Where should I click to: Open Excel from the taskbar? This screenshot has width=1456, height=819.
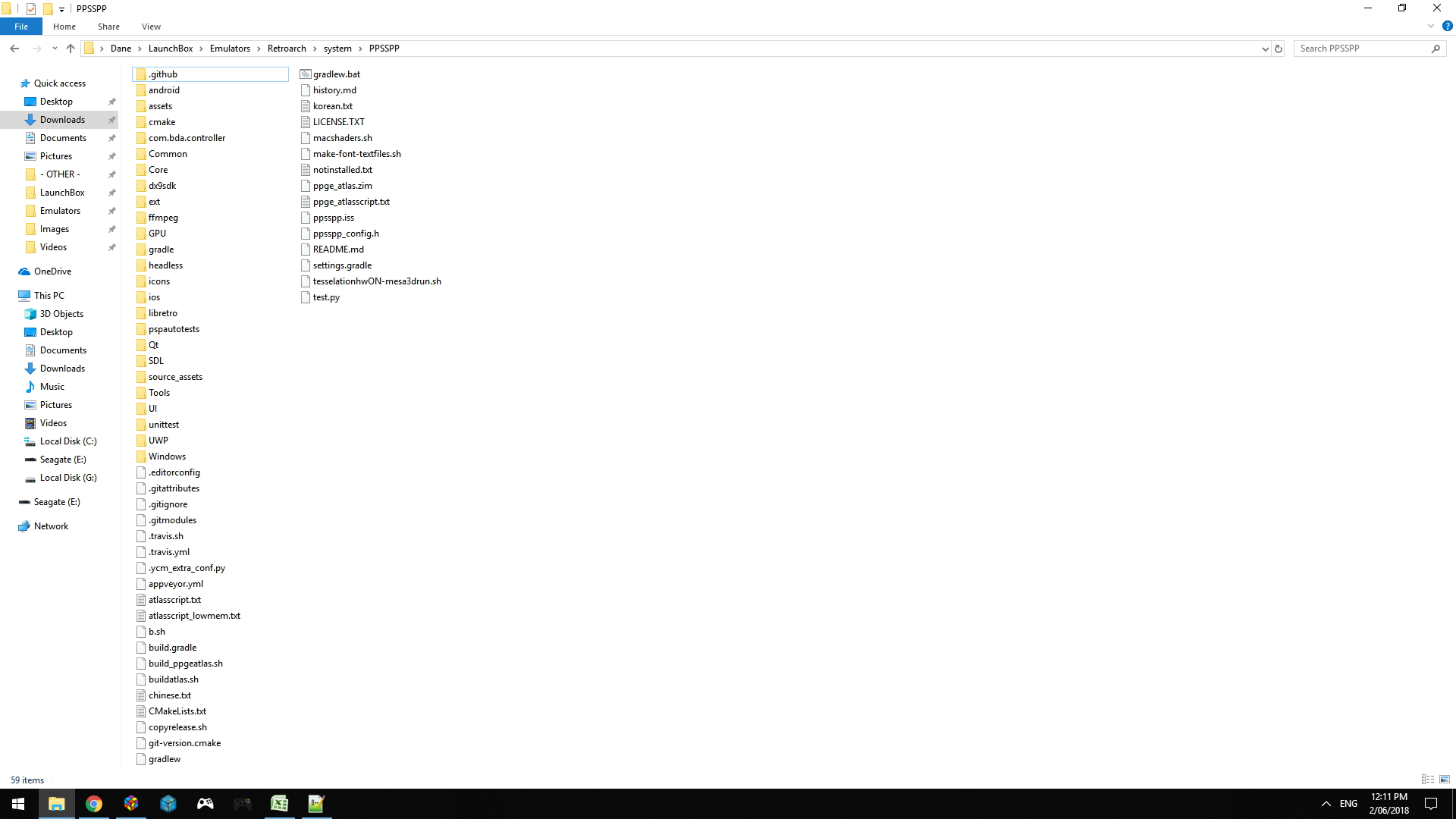click(x=279, y=804)
